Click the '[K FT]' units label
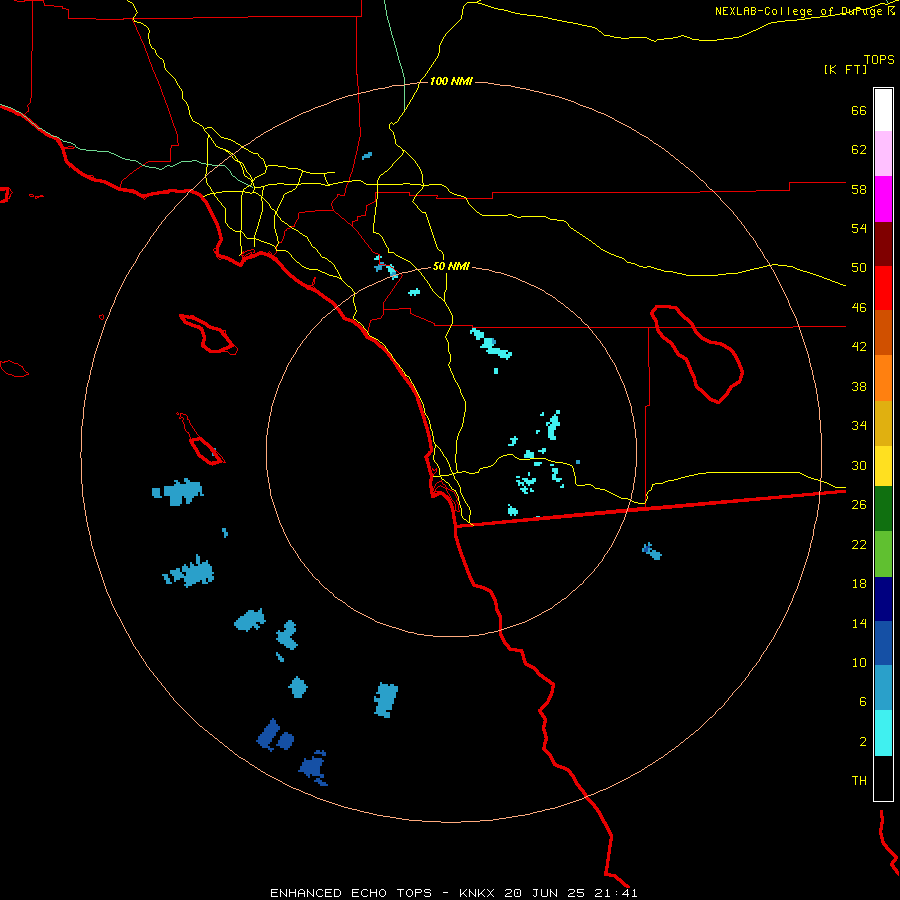The width and height of the screenshot is (900, 900). click(x=845, y=69)
